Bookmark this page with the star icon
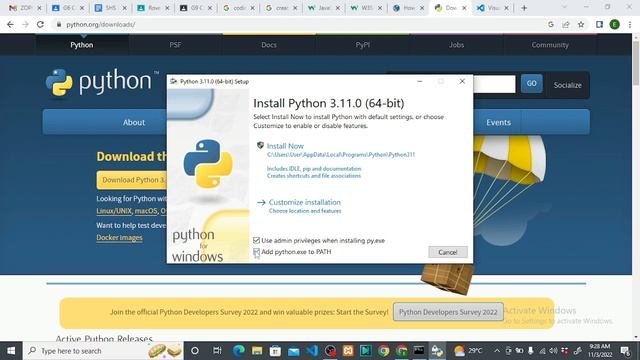This screenshot has width=640, height=360. 581,24
